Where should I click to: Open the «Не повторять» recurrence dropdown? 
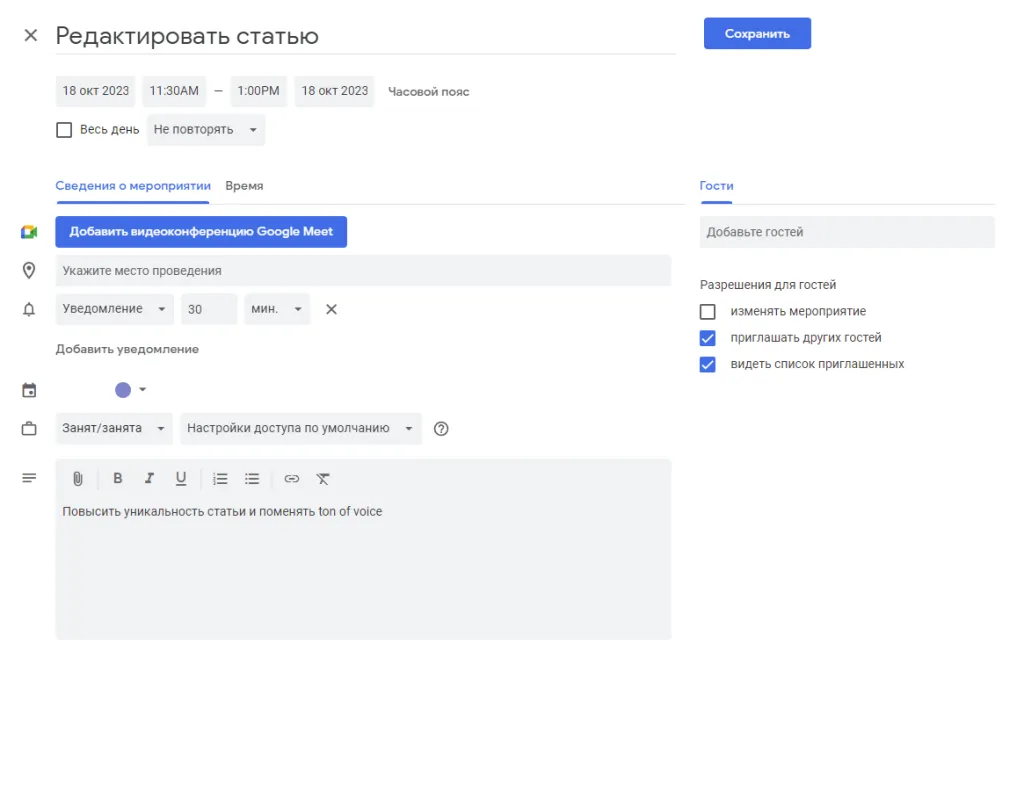205,129
